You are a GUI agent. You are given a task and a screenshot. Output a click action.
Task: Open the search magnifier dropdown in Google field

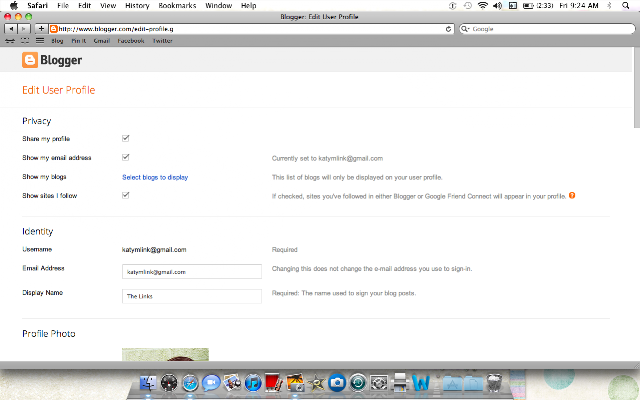point(465,29)
